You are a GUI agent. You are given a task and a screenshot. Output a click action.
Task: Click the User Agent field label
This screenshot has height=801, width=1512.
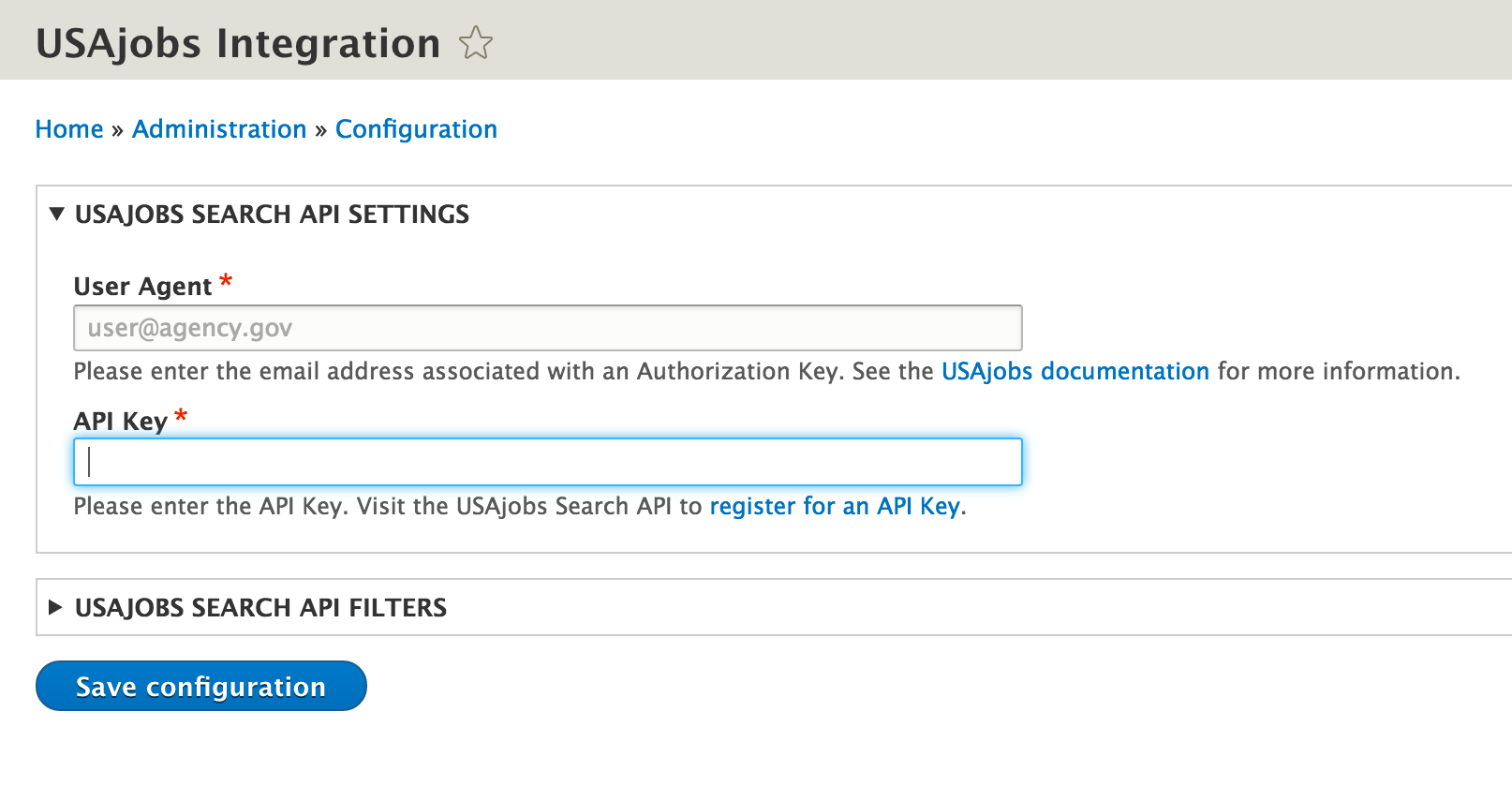click(x=142, y=287)
